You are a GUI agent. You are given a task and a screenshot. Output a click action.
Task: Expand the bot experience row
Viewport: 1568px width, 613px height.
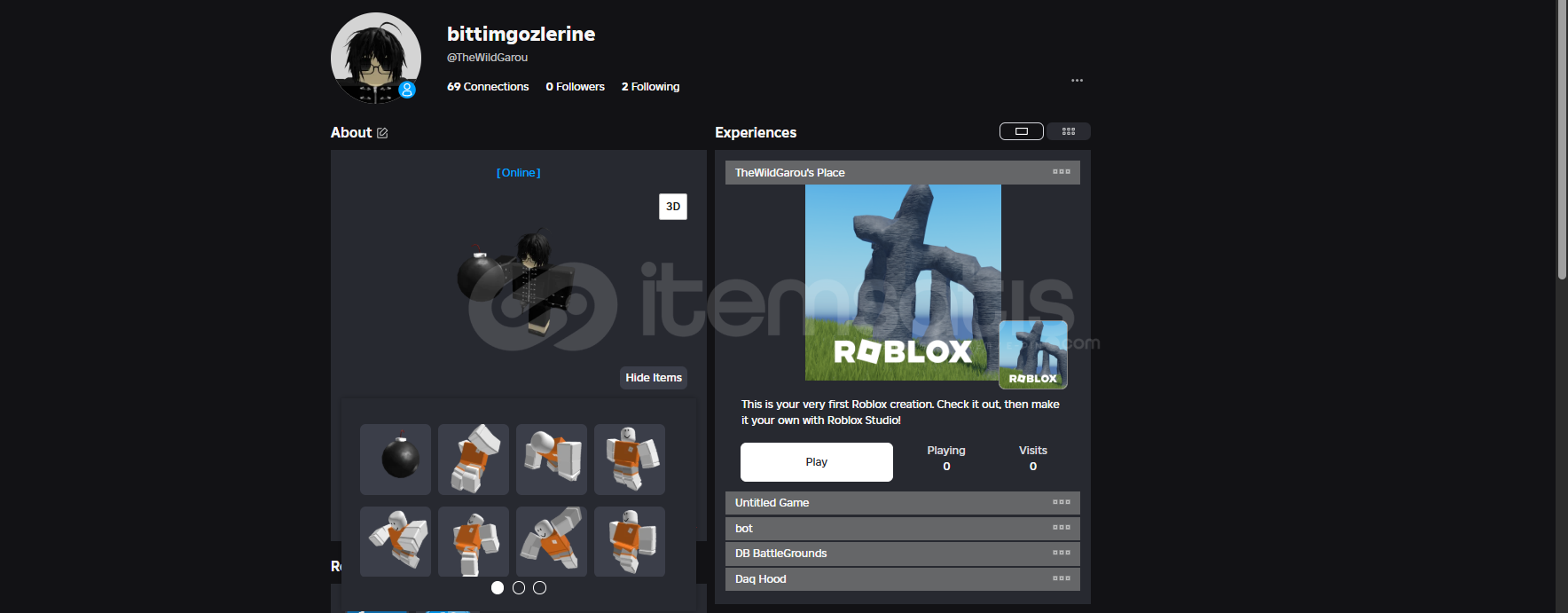(903, 529)
